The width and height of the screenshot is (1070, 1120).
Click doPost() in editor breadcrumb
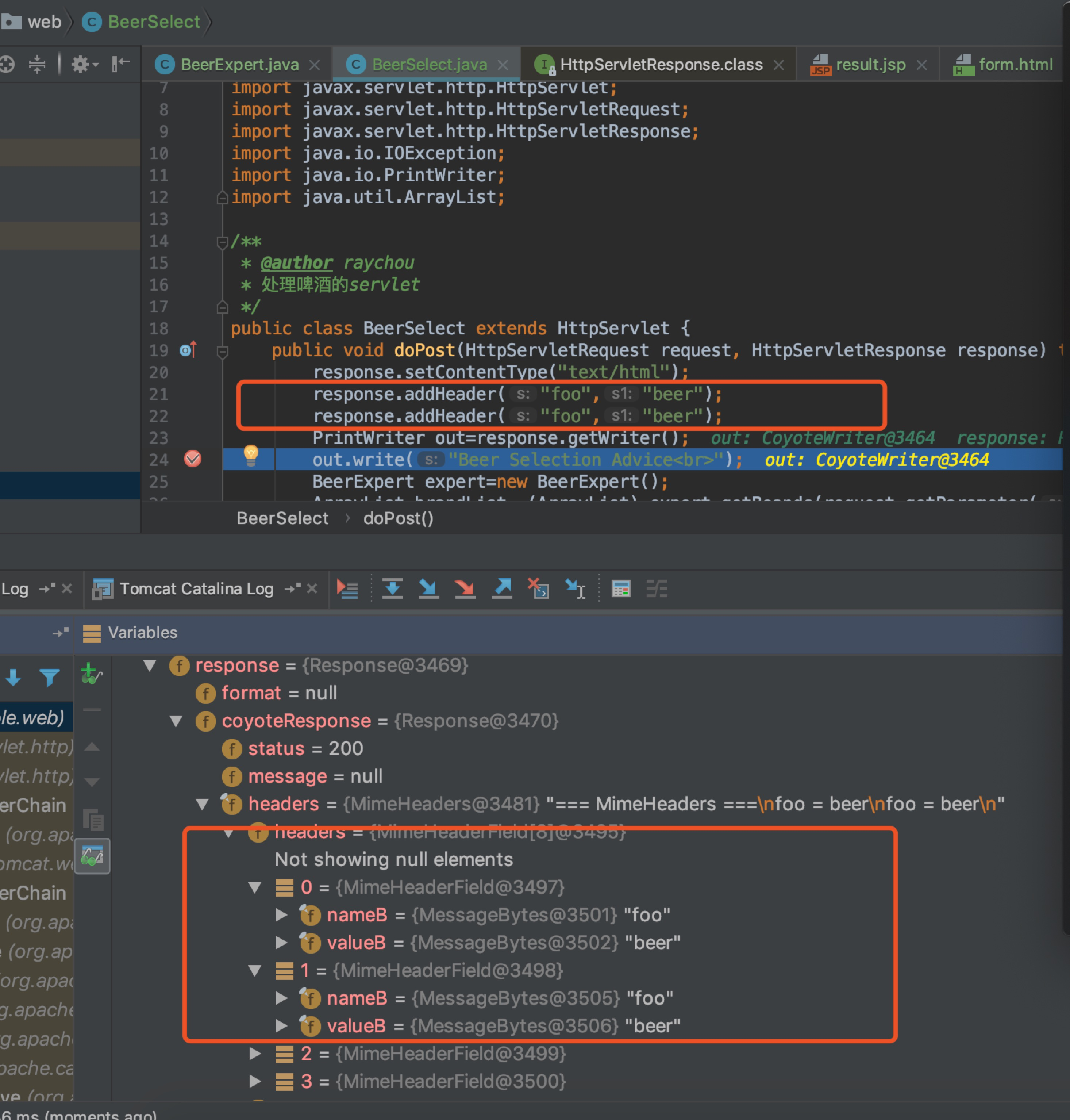coord(398,518)
